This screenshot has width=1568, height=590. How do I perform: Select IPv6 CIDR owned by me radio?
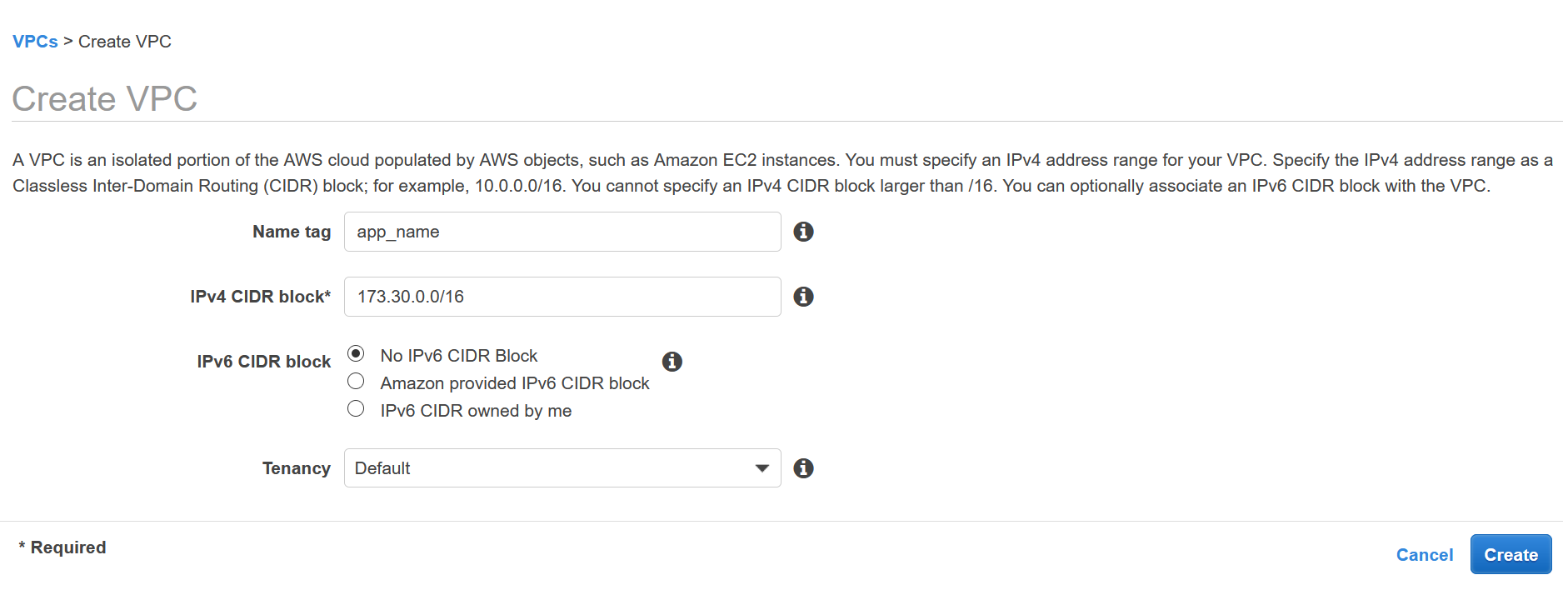click(356, 409)
